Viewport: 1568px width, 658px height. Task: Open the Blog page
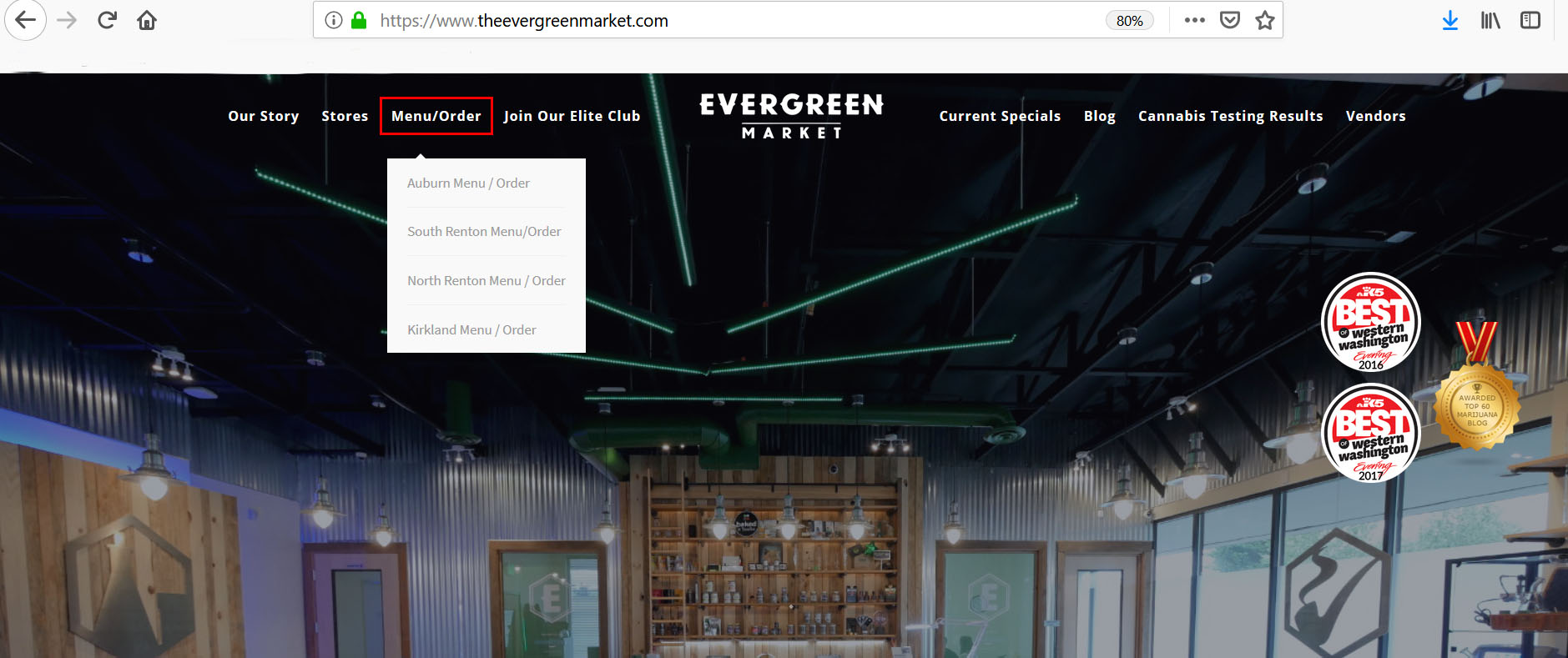[1100, 116]
